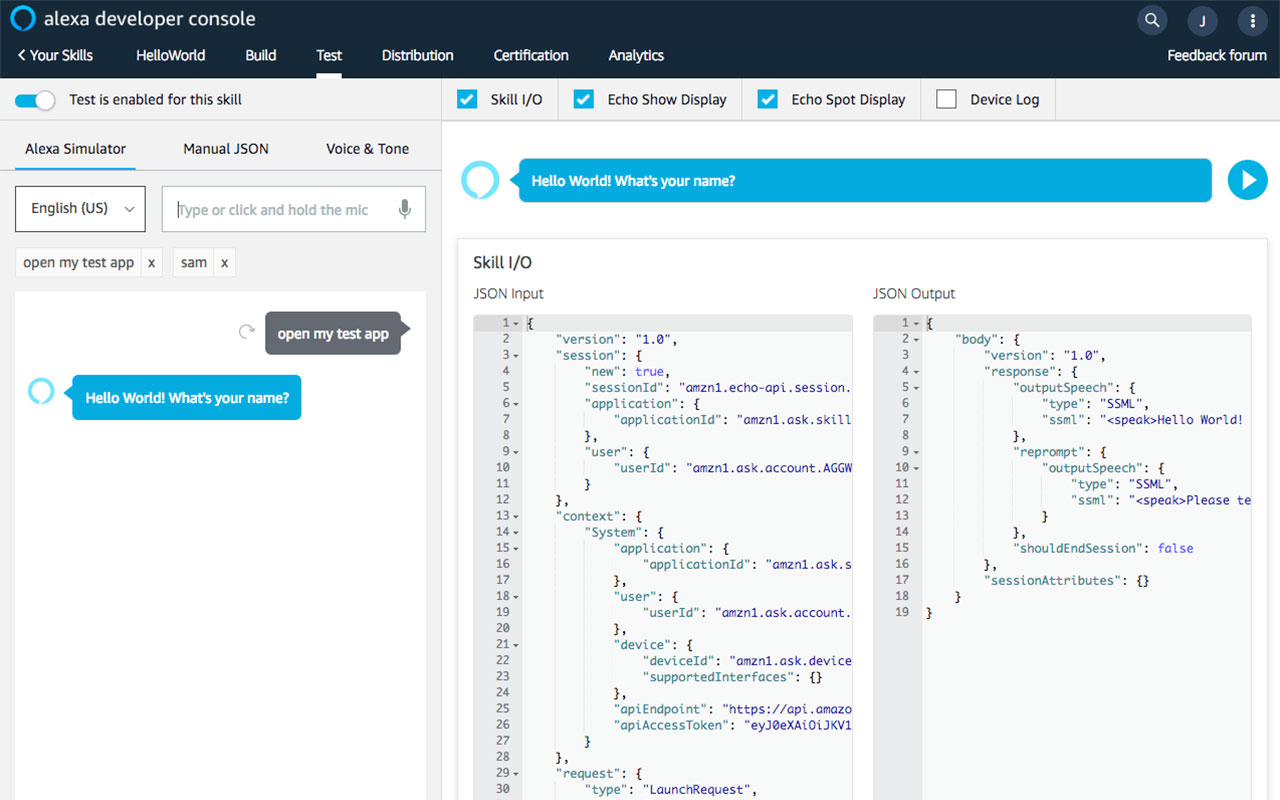
Task: Uncheck the Skill I/O checkbox
Action: [x=466, y=99]
